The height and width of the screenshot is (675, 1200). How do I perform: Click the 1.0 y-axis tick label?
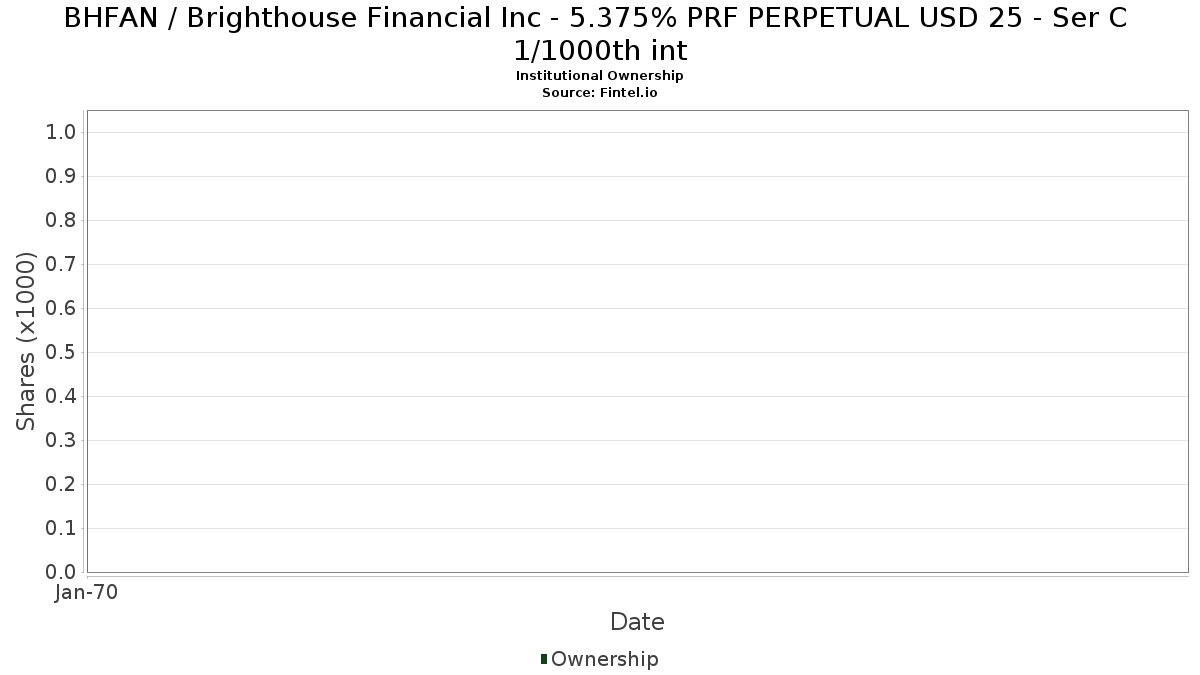coord(62,133)
